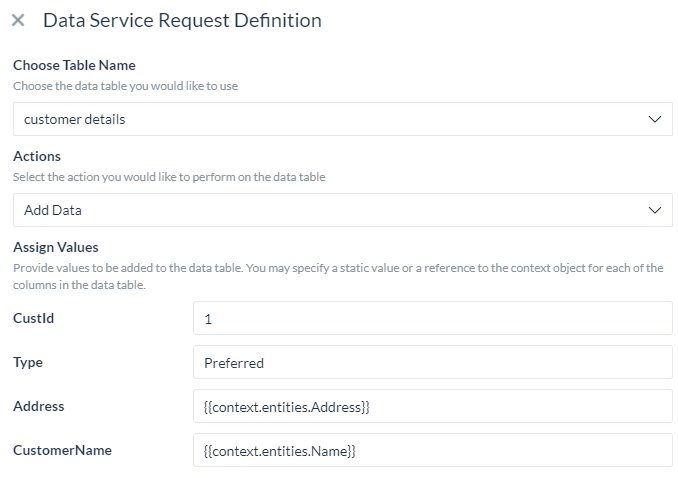Screen dimensions: 678x478
Task: Select the Address field with context.entities.Address
Action: coord(432,407)
